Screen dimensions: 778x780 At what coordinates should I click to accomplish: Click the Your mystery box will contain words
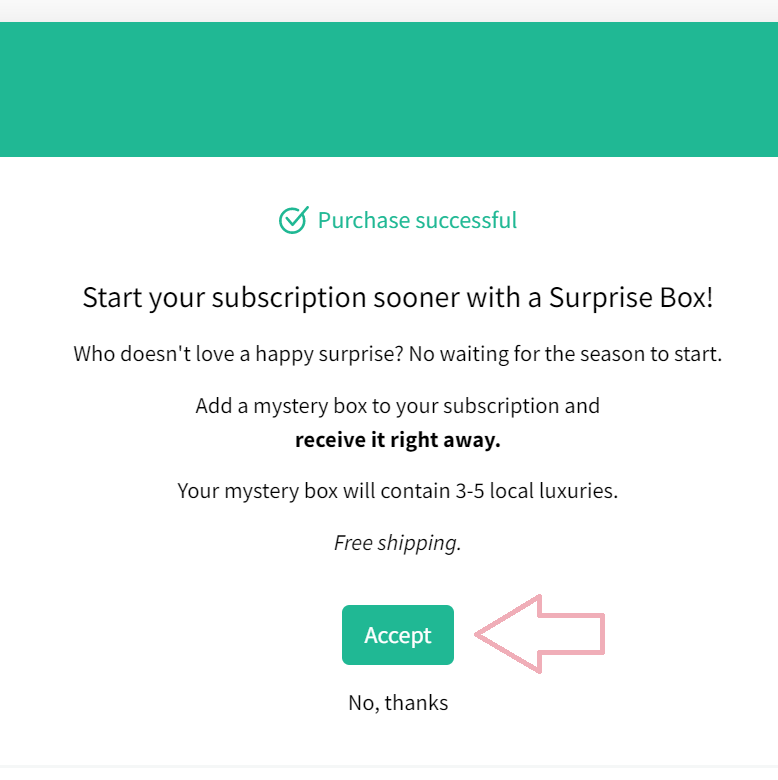pos(314,491)
